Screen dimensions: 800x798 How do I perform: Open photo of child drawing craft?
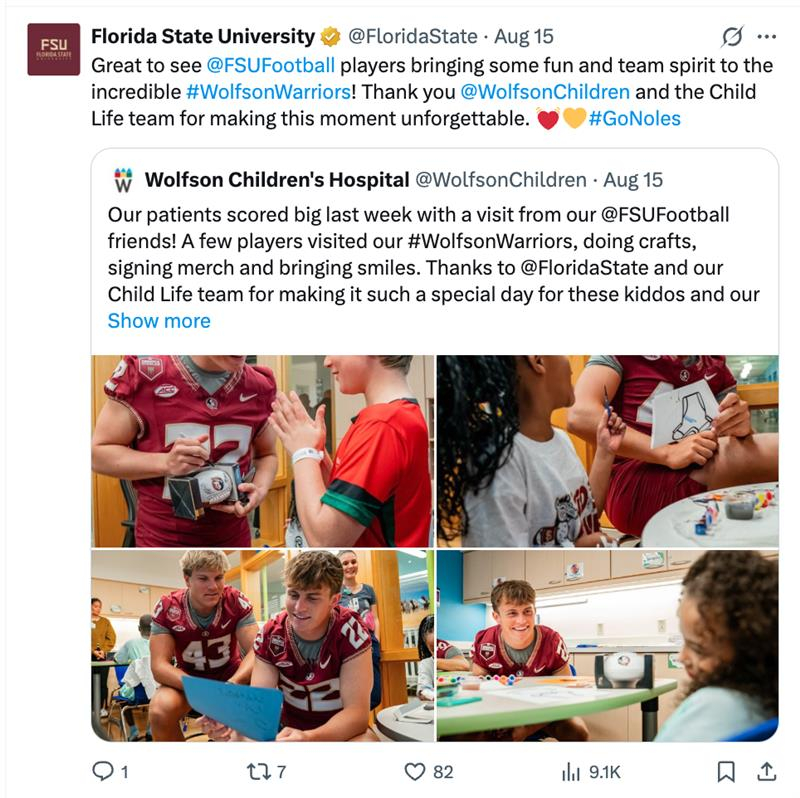[607, 450]
